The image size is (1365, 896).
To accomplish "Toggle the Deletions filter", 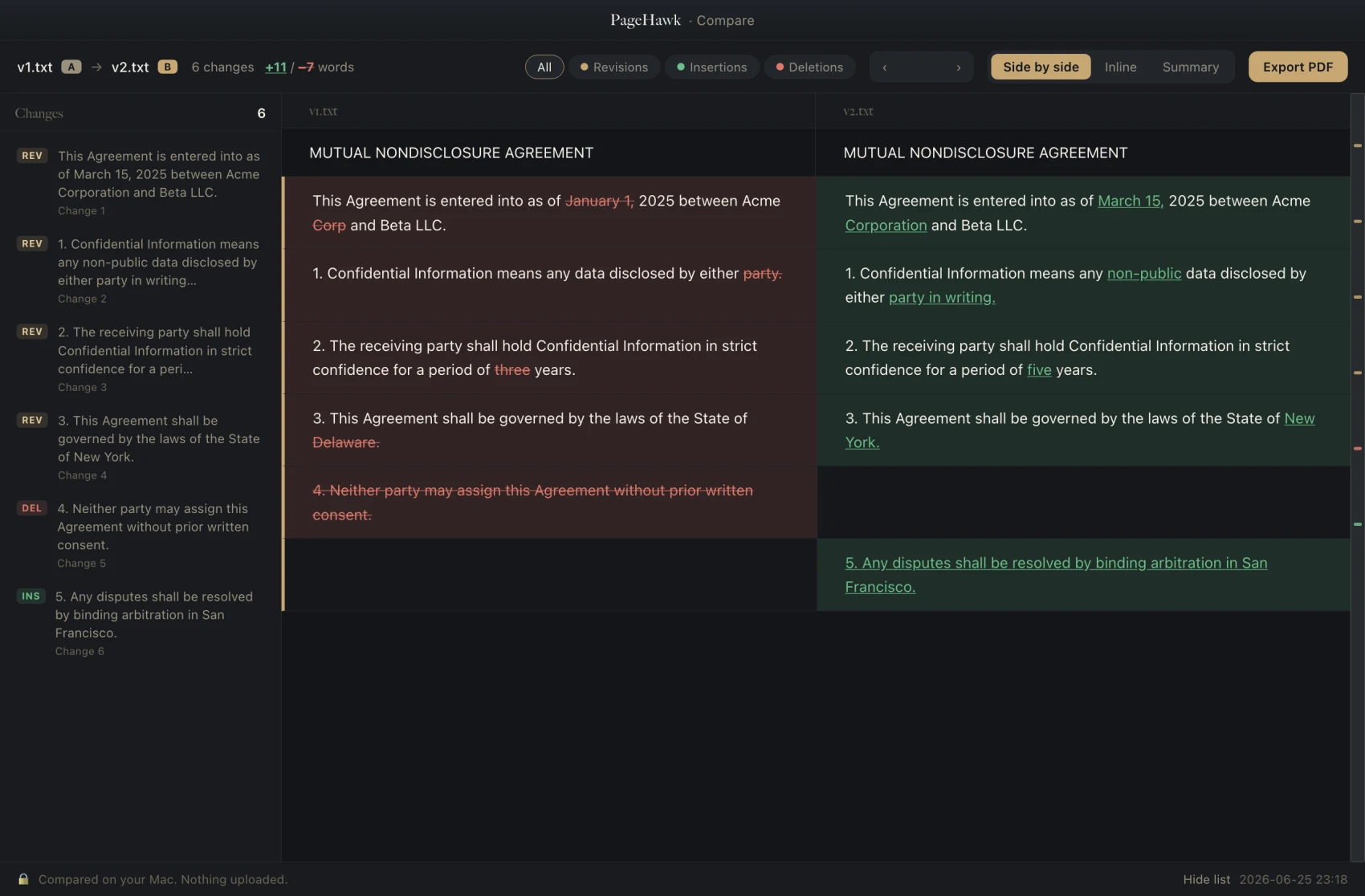I will tap(809, 67).
